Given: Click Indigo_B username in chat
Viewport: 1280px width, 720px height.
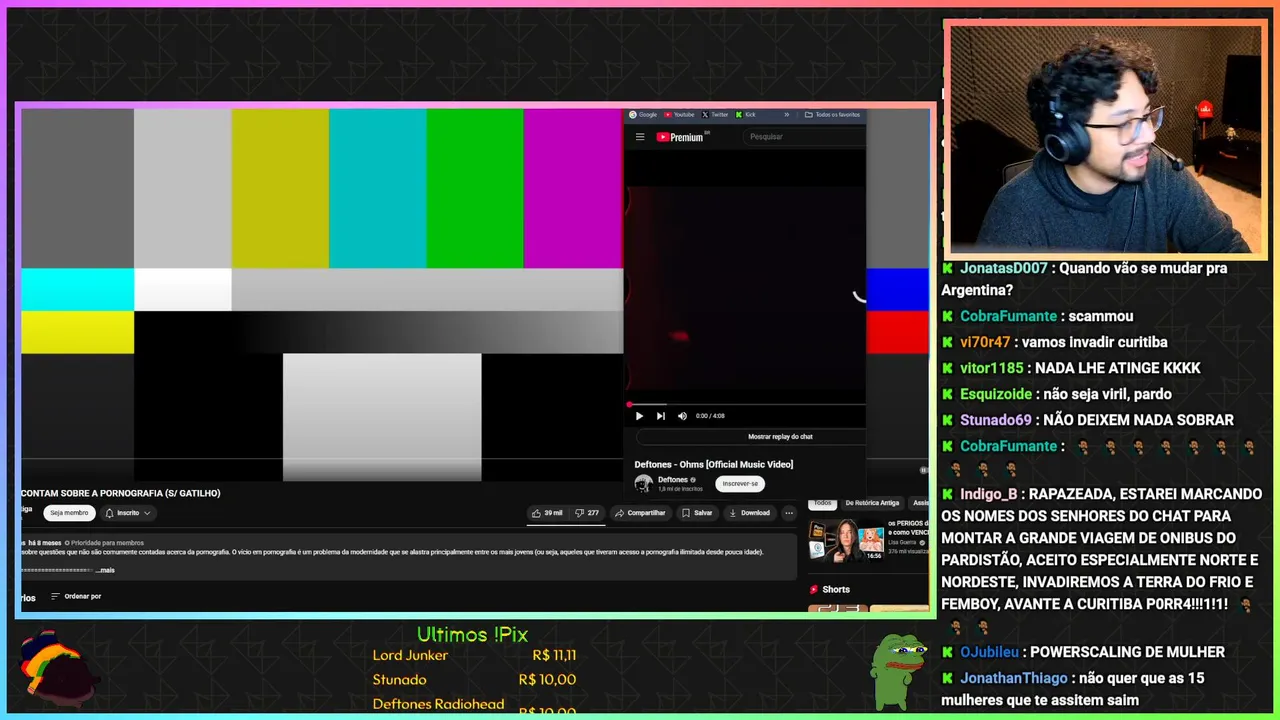Looking at the screenshot, I should (989, 494).
